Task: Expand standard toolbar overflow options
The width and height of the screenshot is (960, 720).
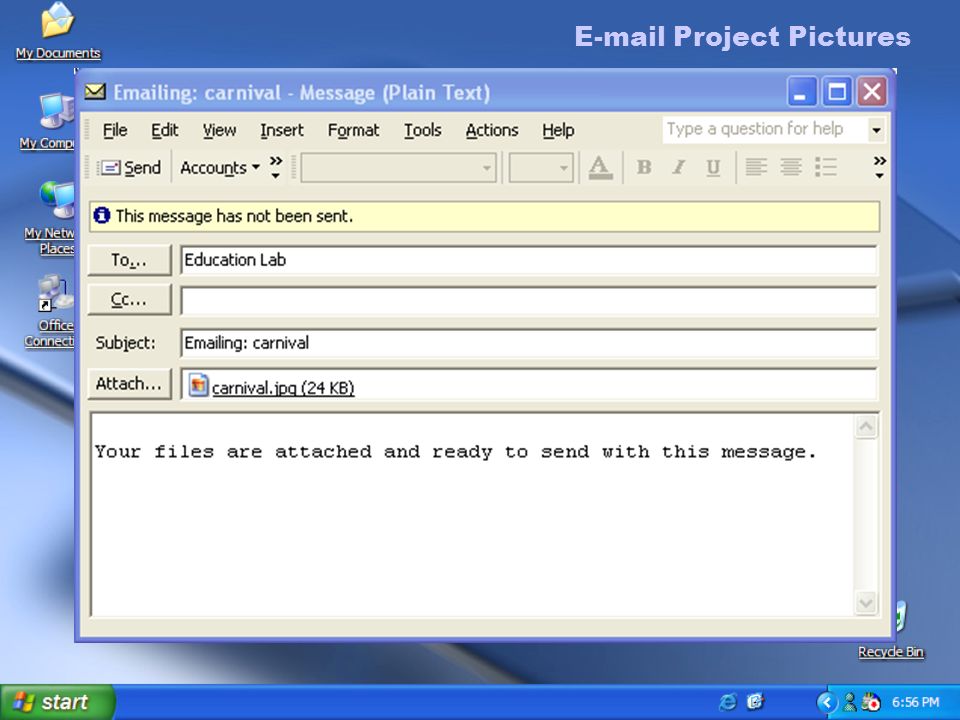Action: tap(276, 168)
